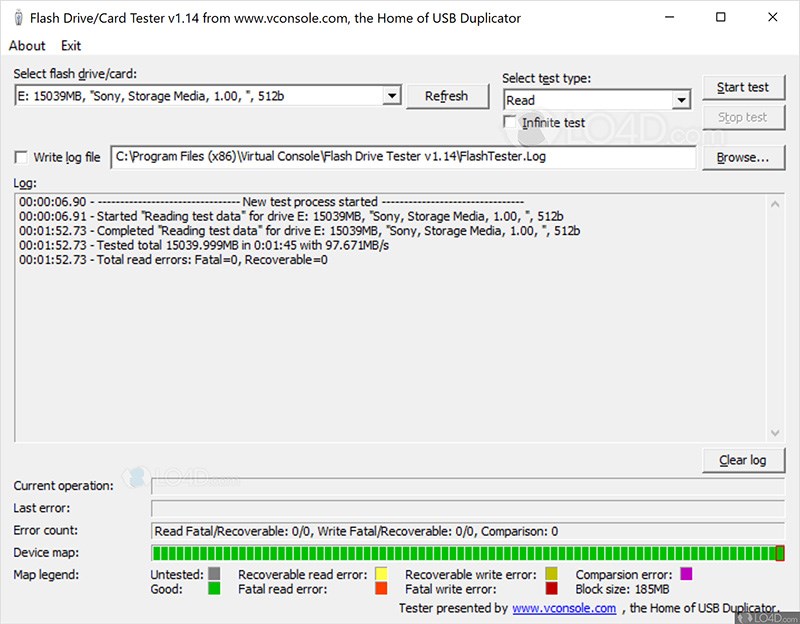Click log line "Tested total 15039.999MB"

click(204, 245)
